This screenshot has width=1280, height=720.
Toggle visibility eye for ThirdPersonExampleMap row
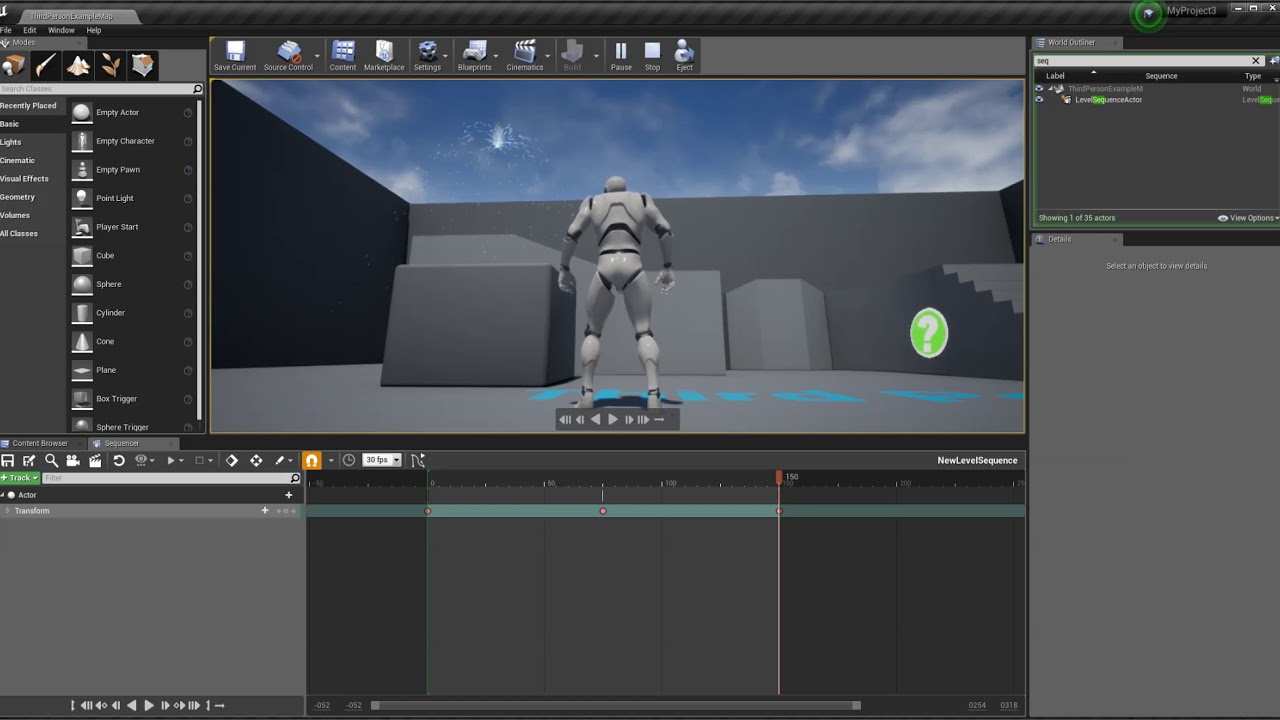1039,89
